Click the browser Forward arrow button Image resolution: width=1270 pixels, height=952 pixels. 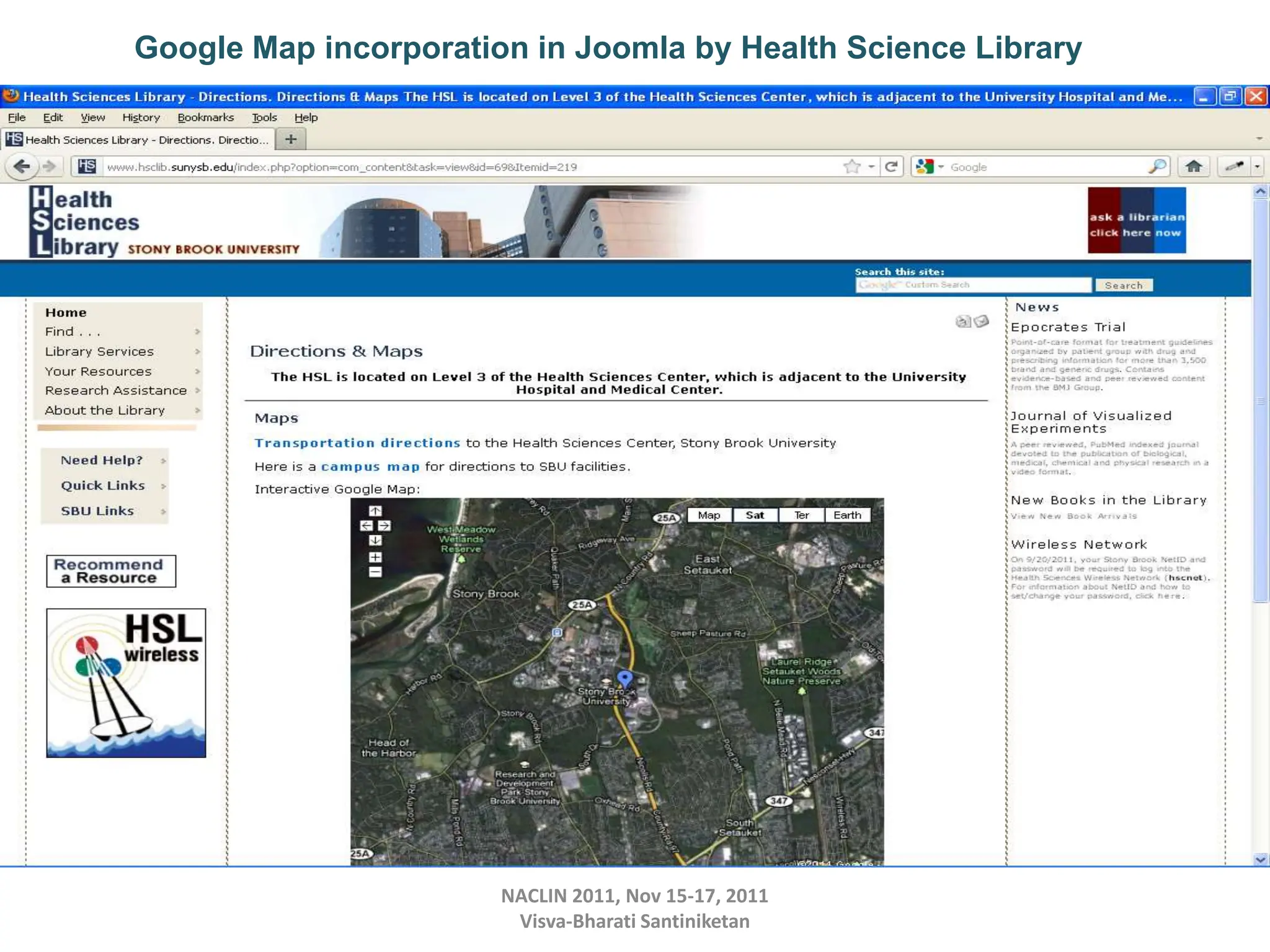click(48, 166)
